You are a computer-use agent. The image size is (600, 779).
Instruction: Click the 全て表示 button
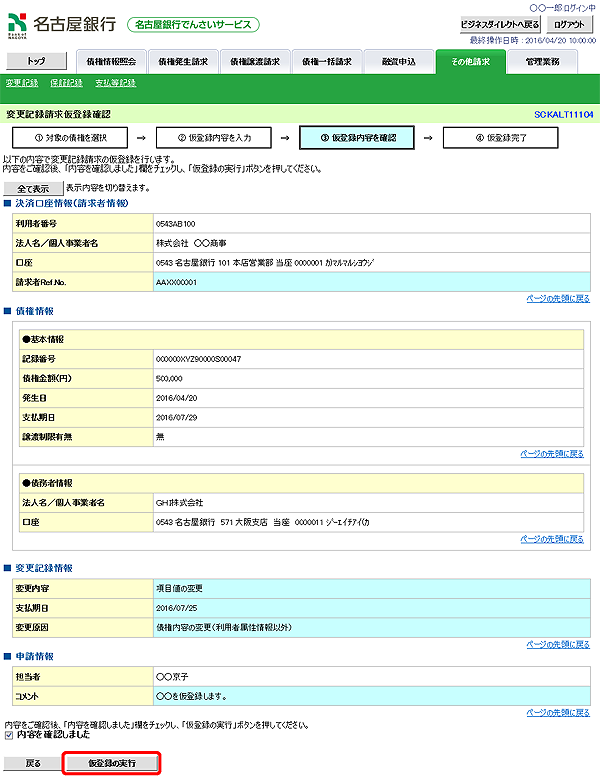click(33, 189)
